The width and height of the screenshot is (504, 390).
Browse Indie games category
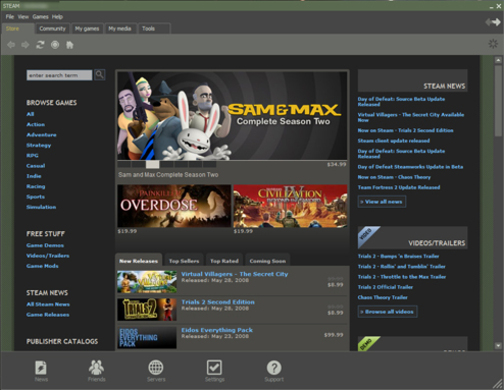[34, 176]
